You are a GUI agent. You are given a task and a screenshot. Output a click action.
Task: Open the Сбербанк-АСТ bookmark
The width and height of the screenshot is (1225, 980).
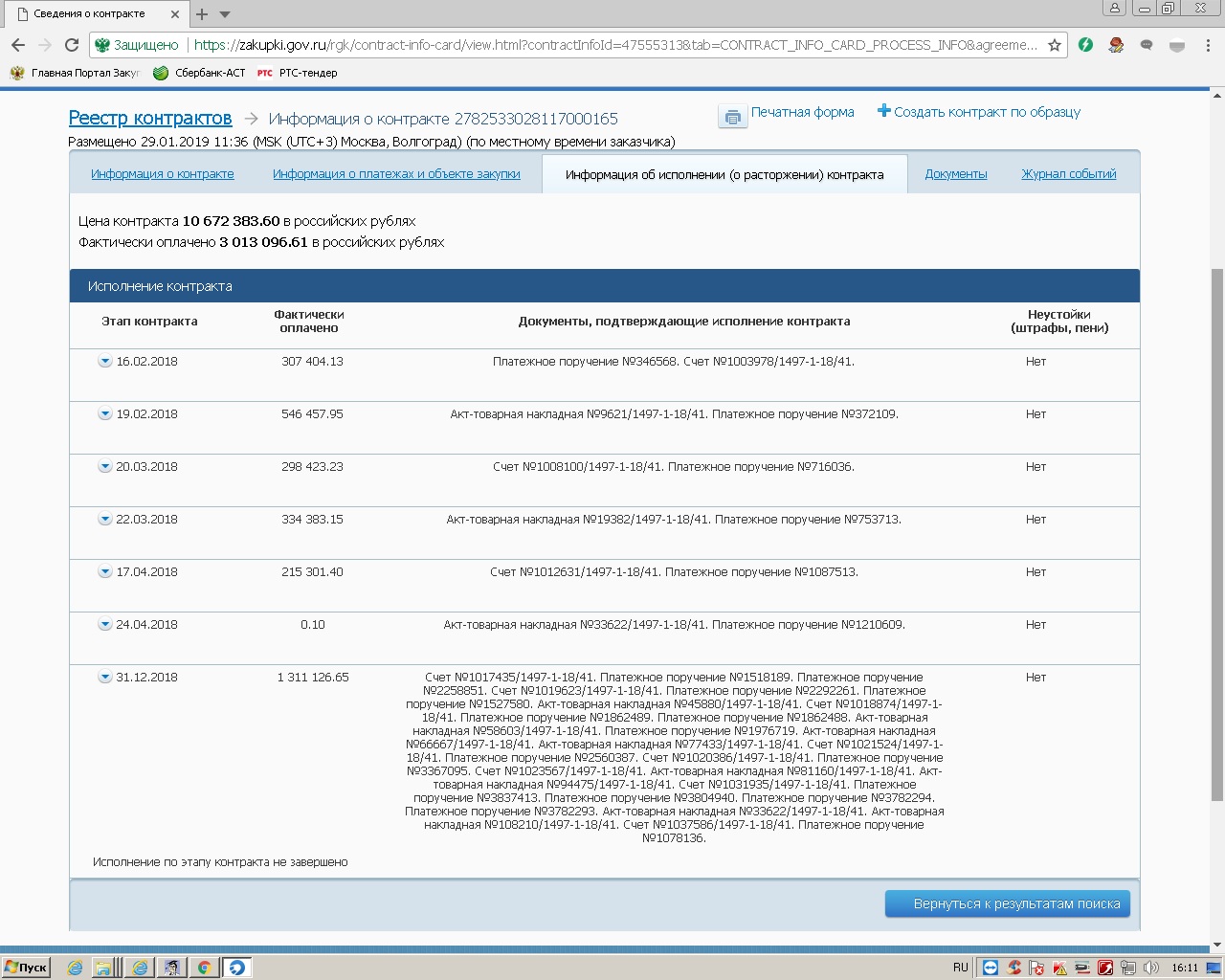pyautogui.click(x=199, y=73)
